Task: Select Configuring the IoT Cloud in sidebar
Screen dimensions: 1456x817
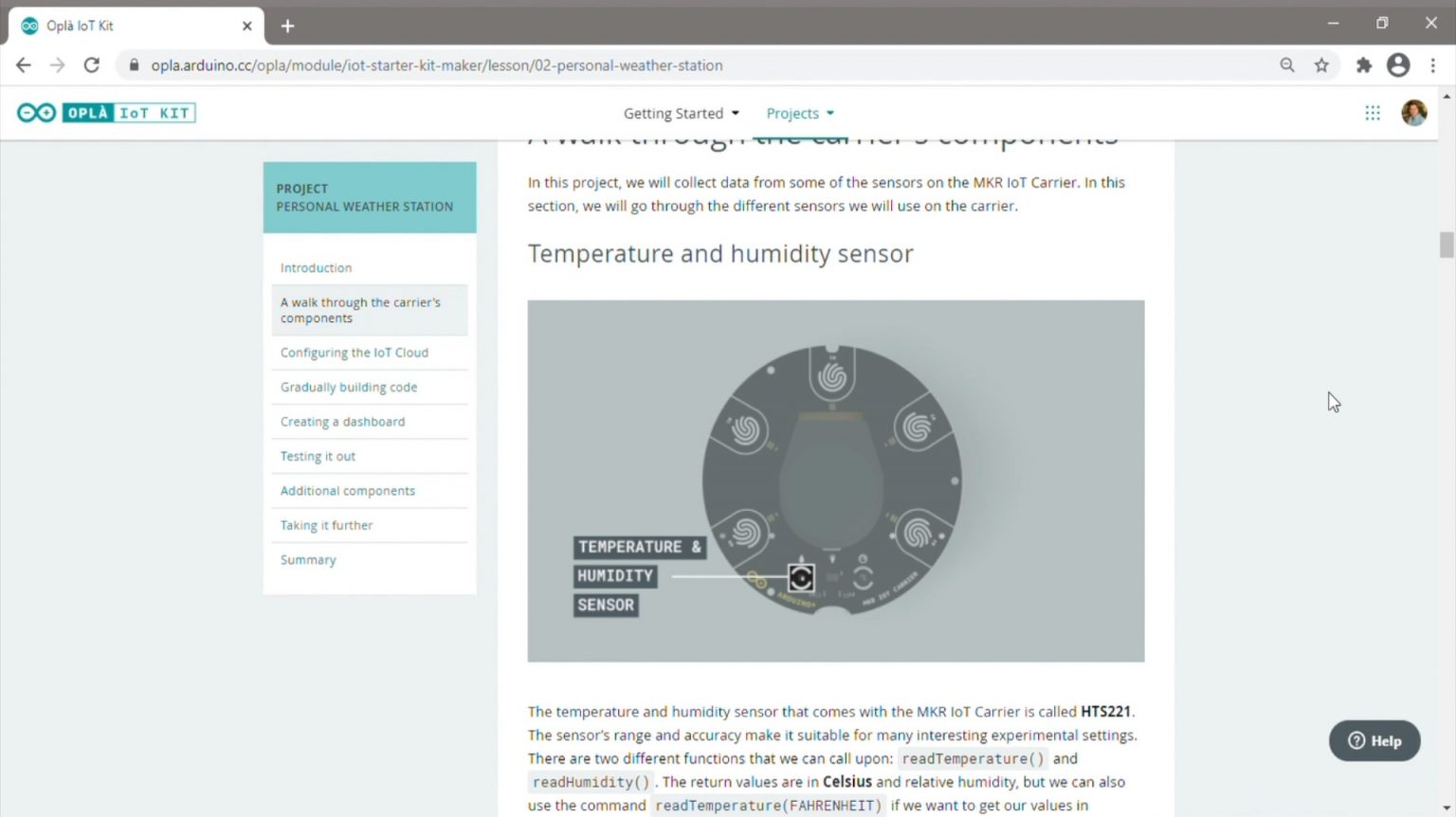Action: click(x=355, y=352)
